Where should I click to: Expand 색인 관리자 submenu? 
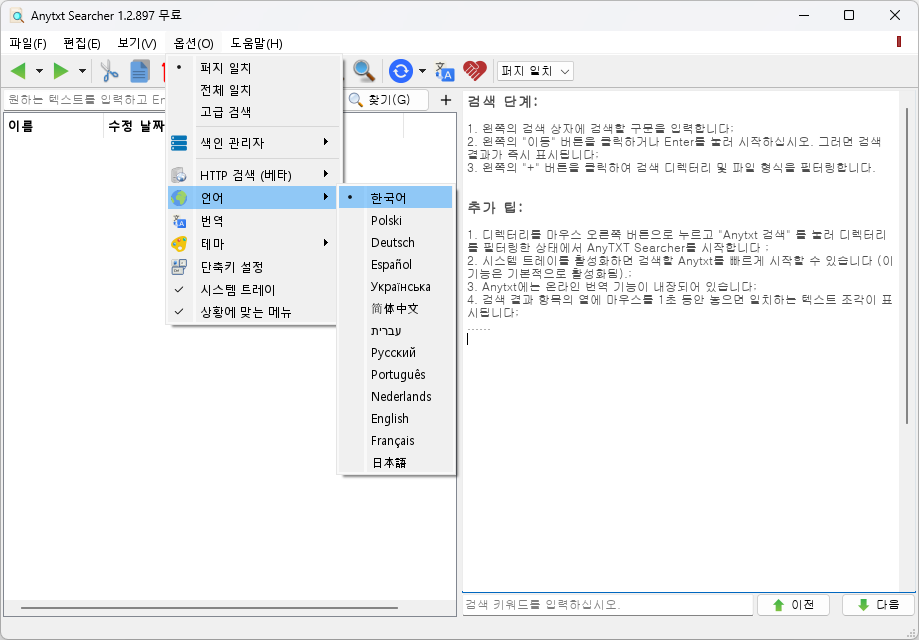tap(325, 142)
